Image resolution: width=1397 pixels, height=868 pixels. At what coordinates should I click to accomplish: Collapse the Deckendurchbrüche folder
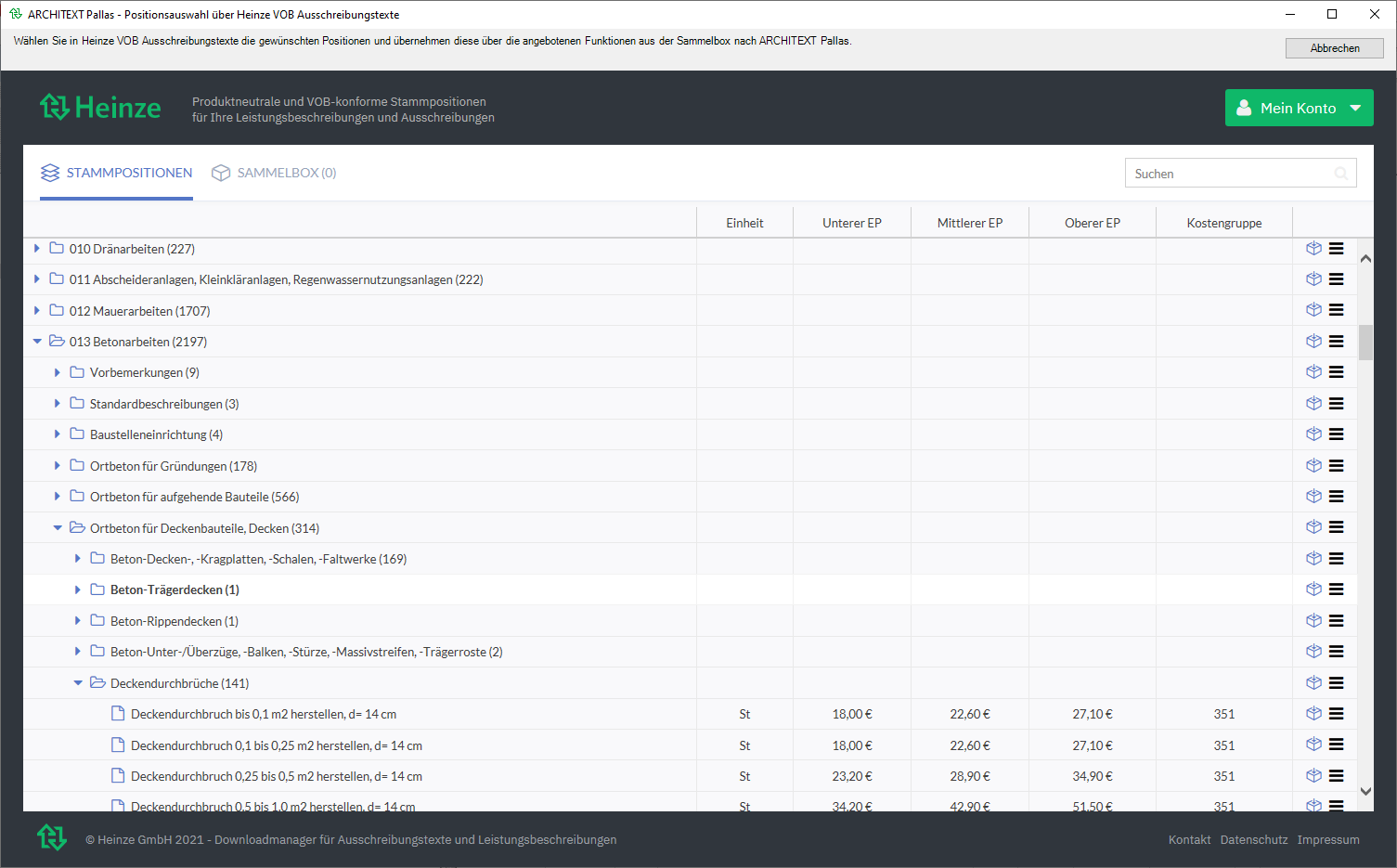pyautogui.click(x=78, y=683)
